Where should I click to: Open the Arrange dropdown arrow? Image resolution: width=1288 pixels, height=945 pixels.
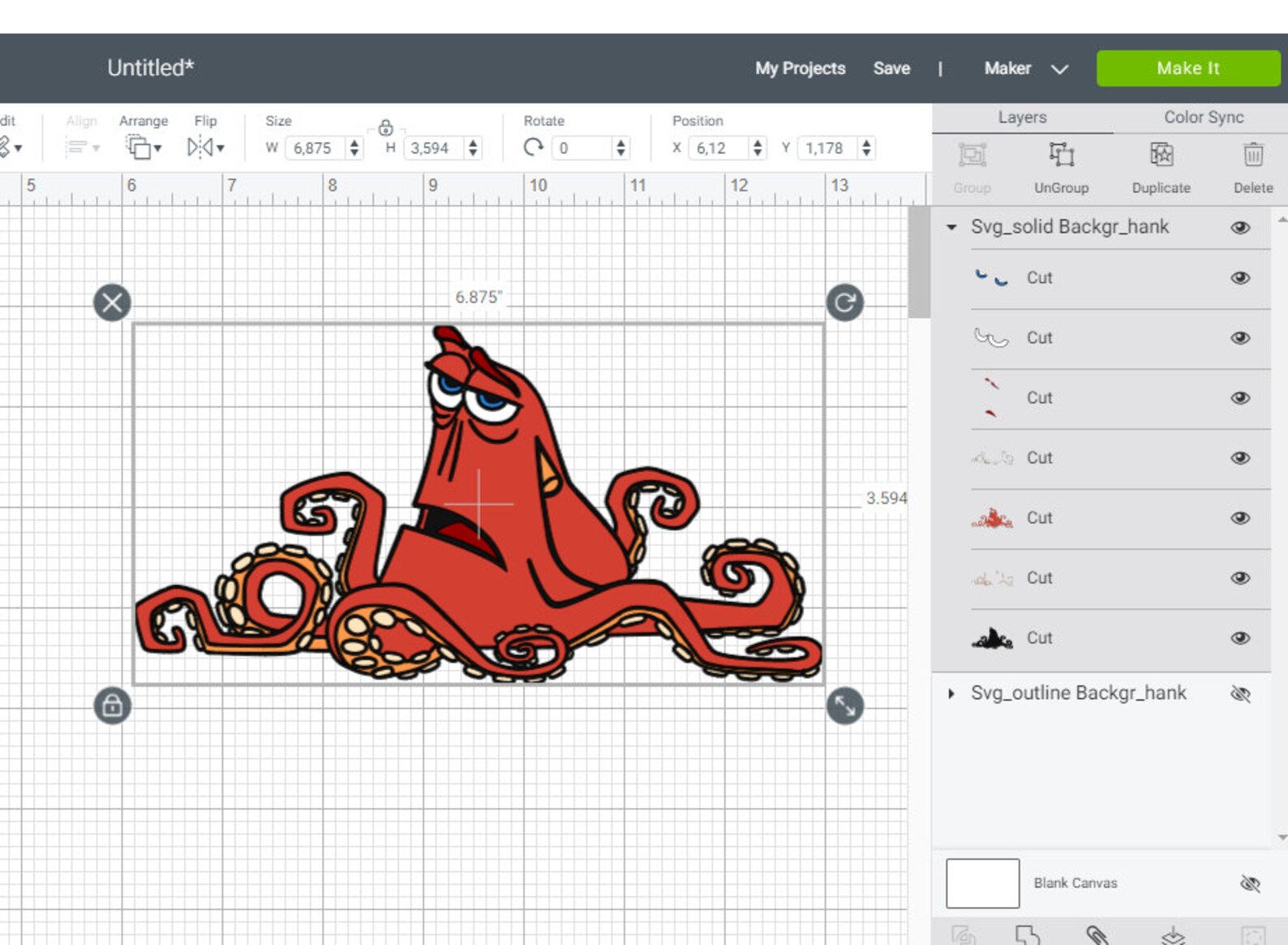click(157, 148)
